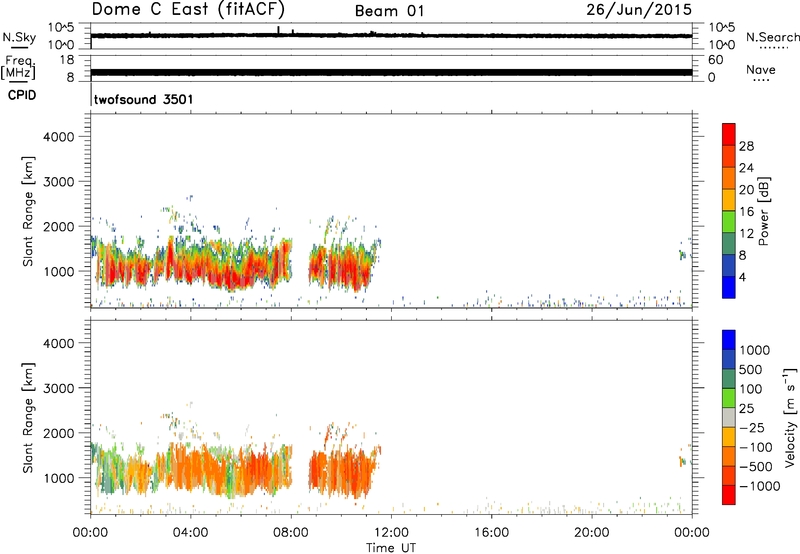Click the '20:00' time axis label
Viewport: 800px width, 554px height.
click(x=591, y=533)
